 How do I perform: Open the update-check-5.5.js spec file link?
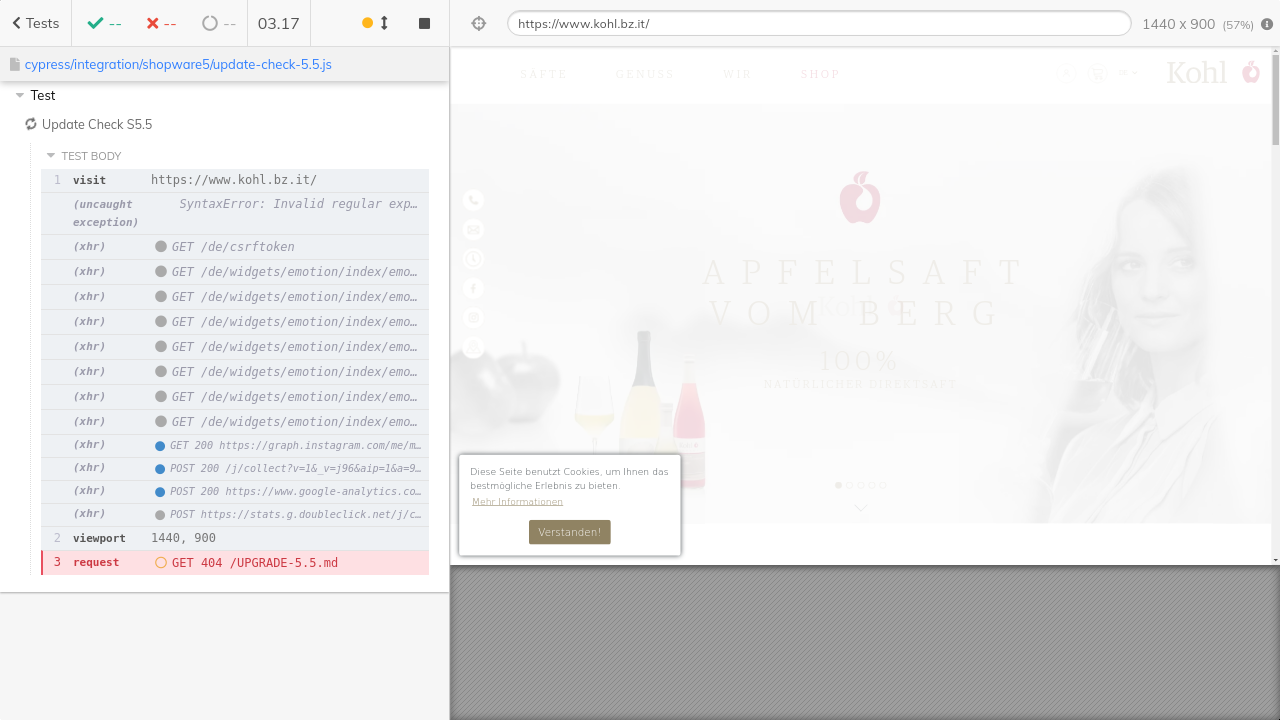tap(178, 64)
